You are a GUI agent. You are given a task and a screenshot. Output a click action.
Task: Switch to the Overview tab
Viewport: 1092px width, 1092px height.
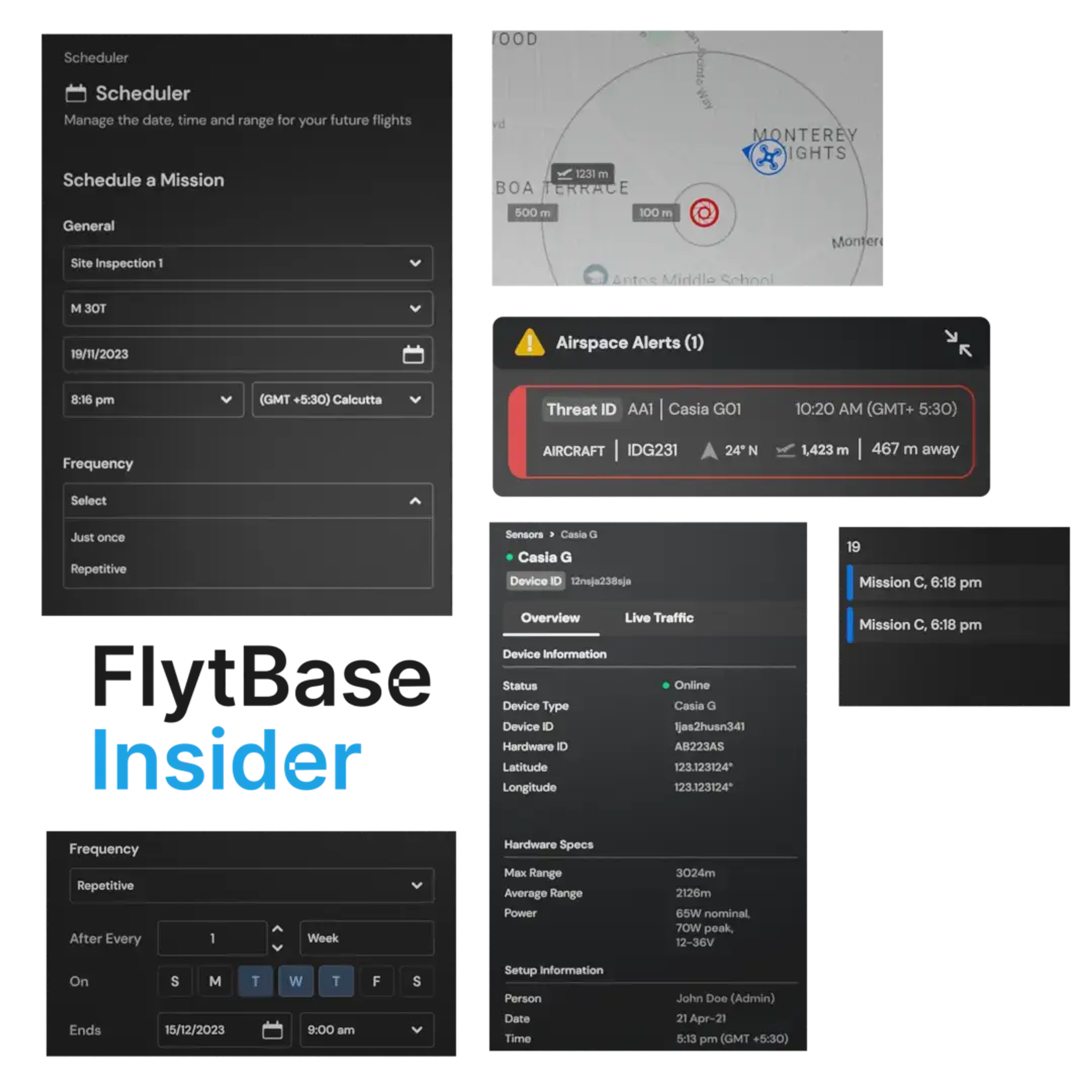pyautogui.click(x=551, y=618)
